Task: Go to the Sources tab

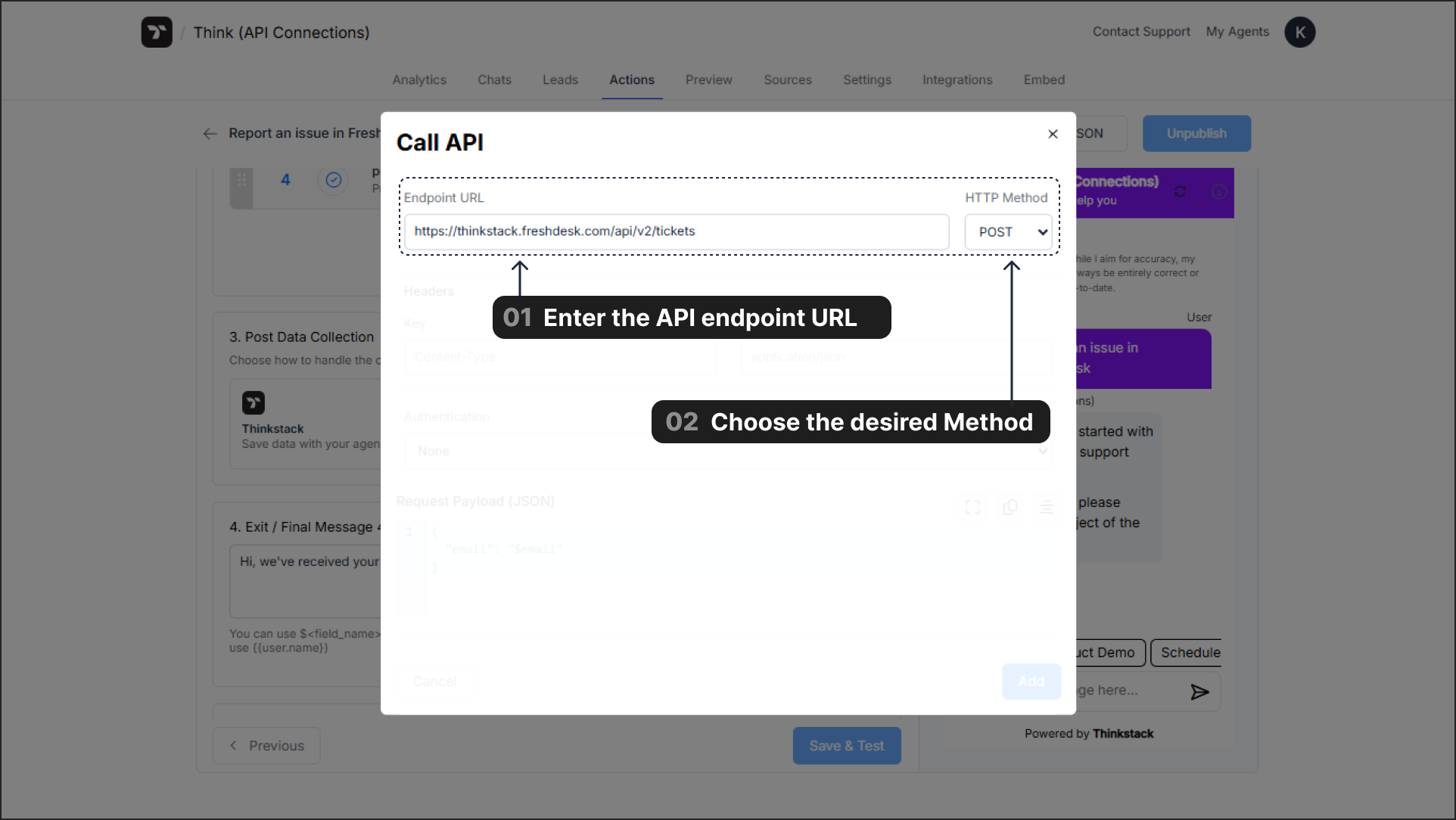Action: click(787, 80)
